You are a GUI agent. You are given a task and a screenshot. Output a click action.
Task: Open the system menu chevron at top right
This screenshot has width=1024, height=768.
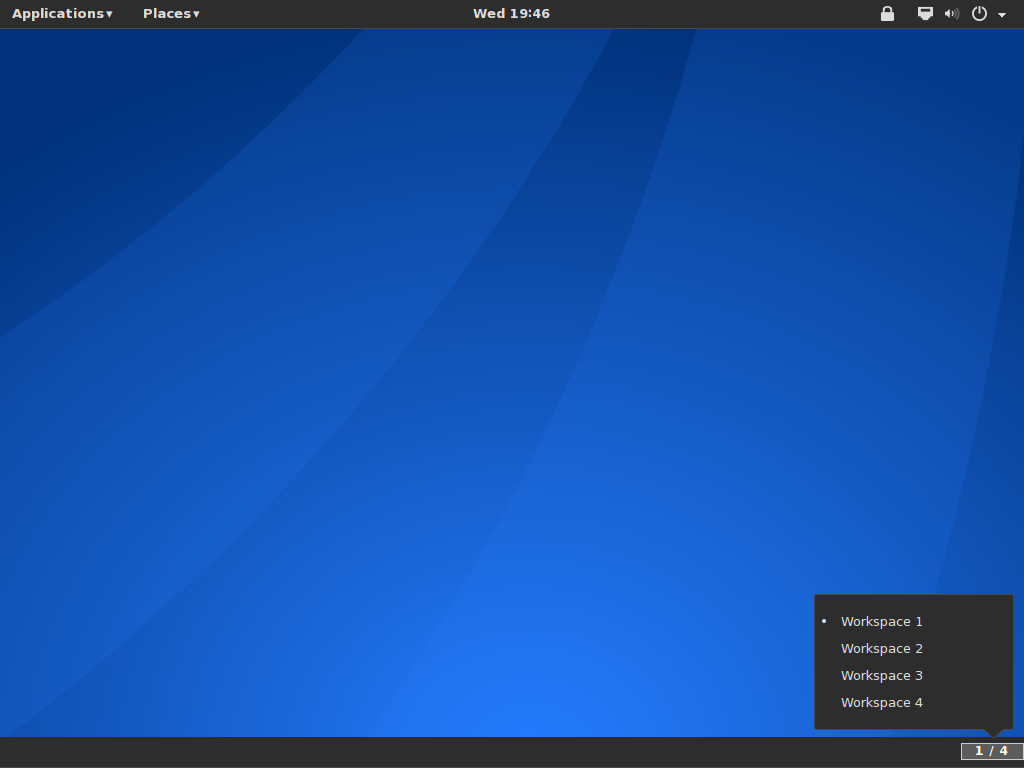coord(1002,14)
